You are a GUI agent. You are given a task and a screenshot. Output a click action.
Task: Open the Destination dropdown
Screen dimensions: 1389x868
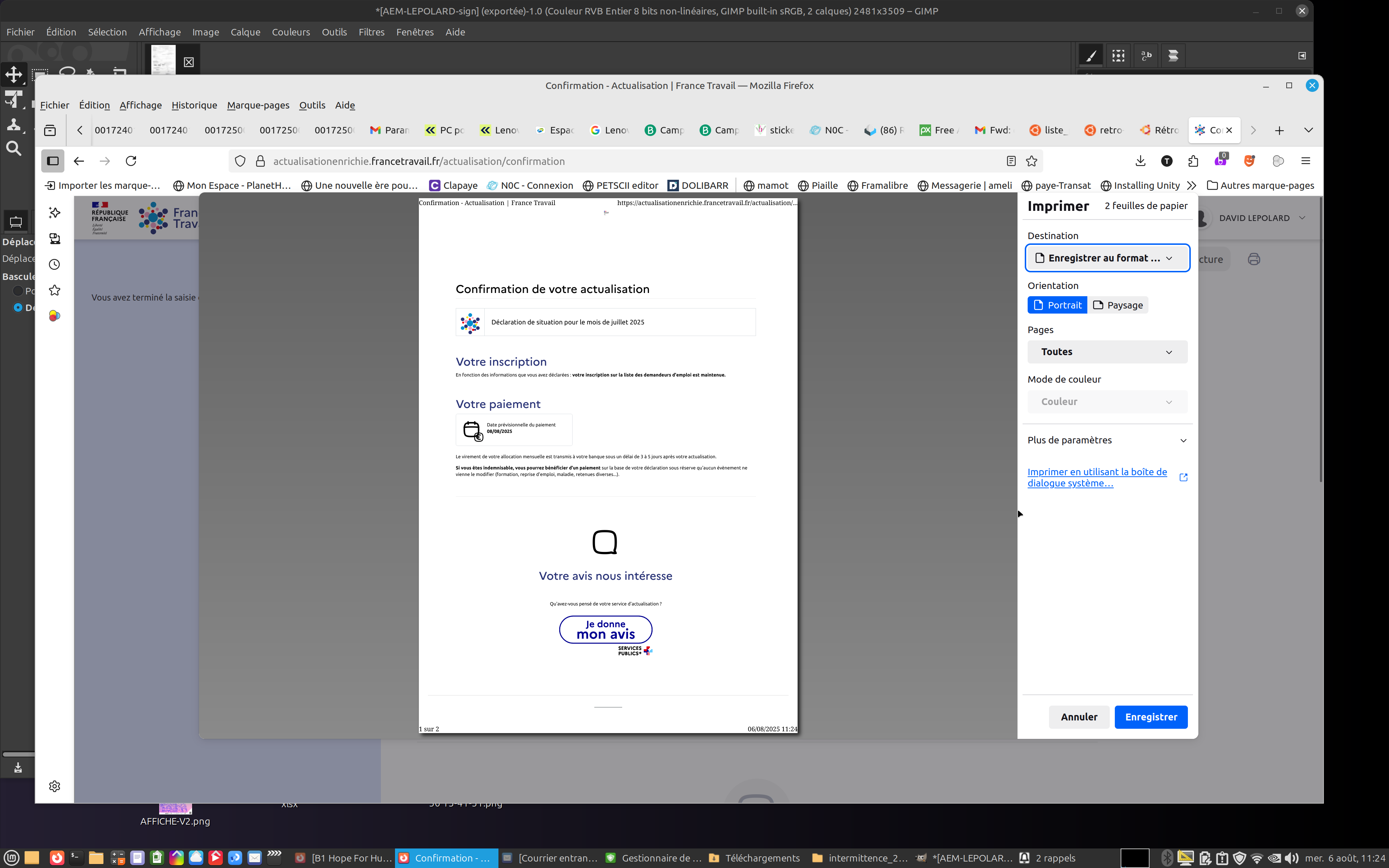(x=1106, y=258)
